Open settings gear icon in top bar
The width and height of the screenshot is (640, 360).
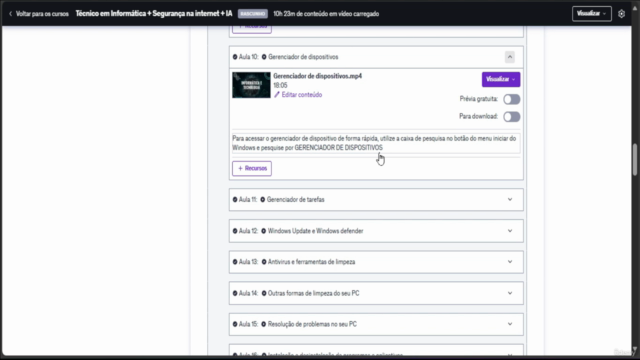pyautogui.click(x=621, y=14)
